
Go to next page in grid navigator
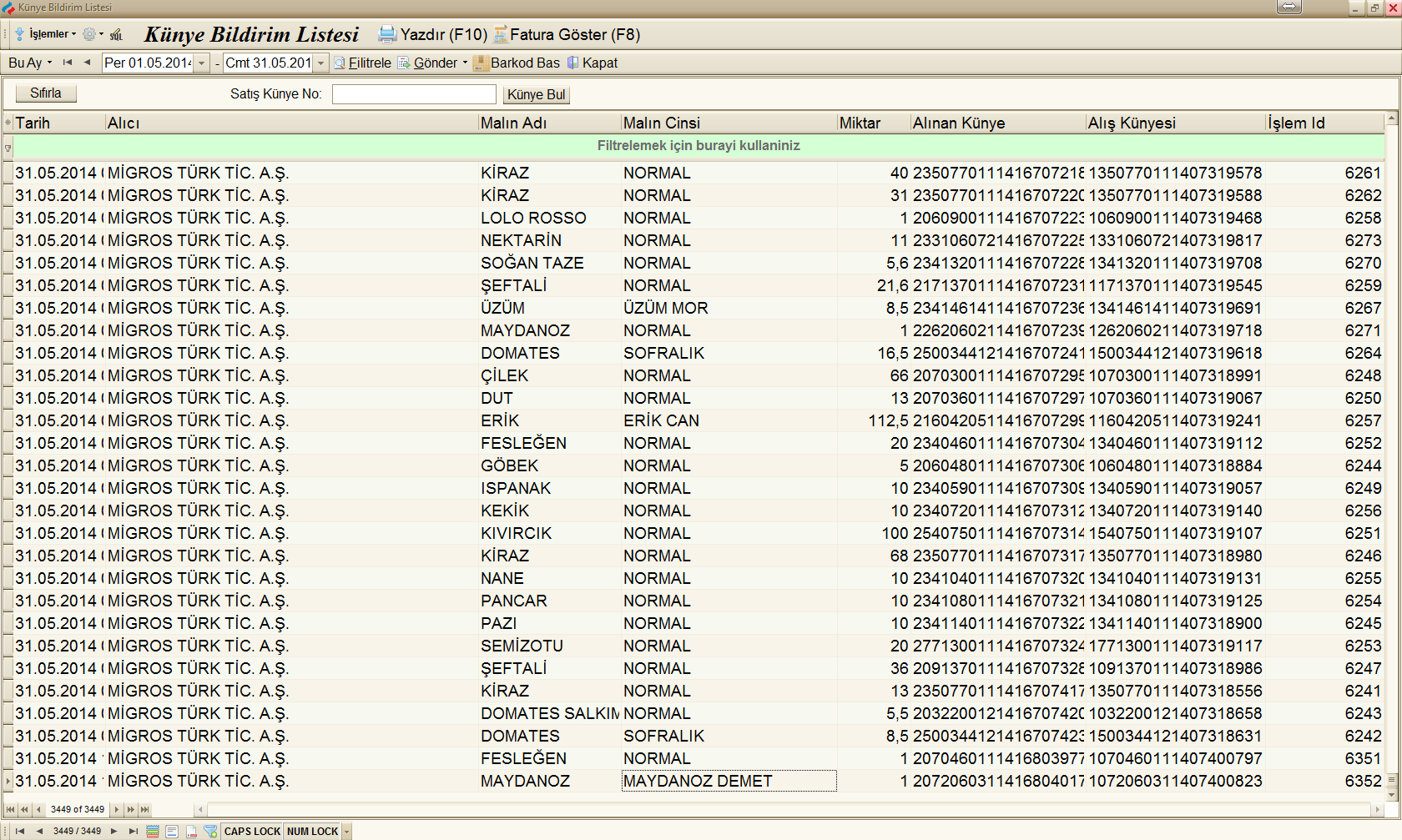(x=131, y=809)
